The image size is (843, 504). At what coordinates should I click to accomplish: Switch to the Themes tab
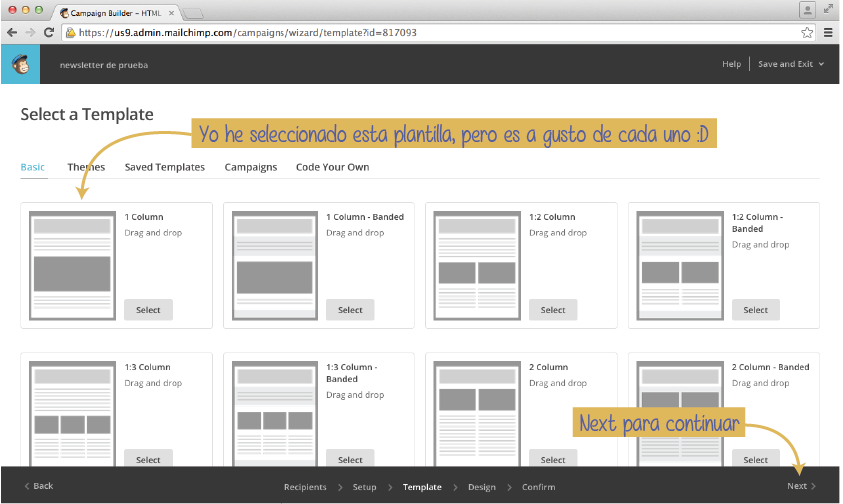point(86,167)
